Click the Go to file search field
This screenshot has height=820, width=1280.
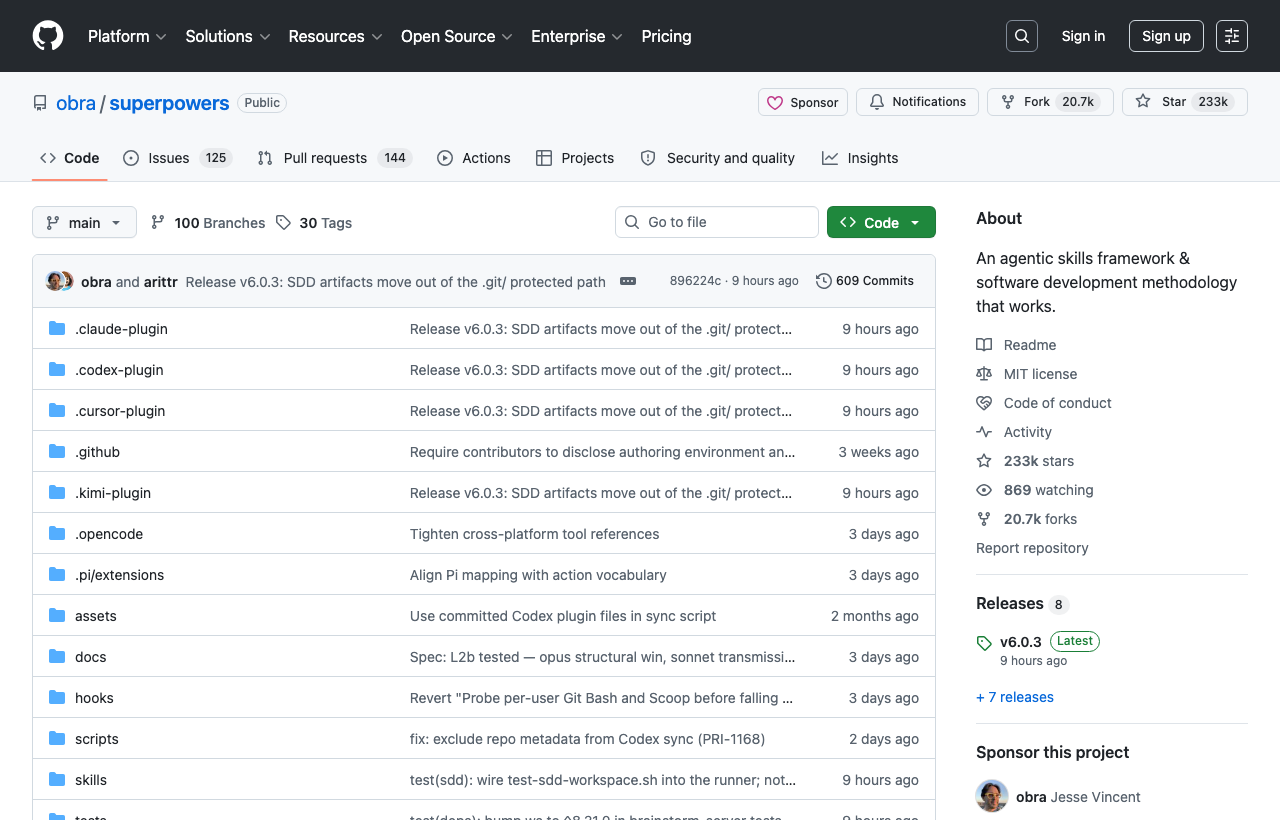(717, 222)
